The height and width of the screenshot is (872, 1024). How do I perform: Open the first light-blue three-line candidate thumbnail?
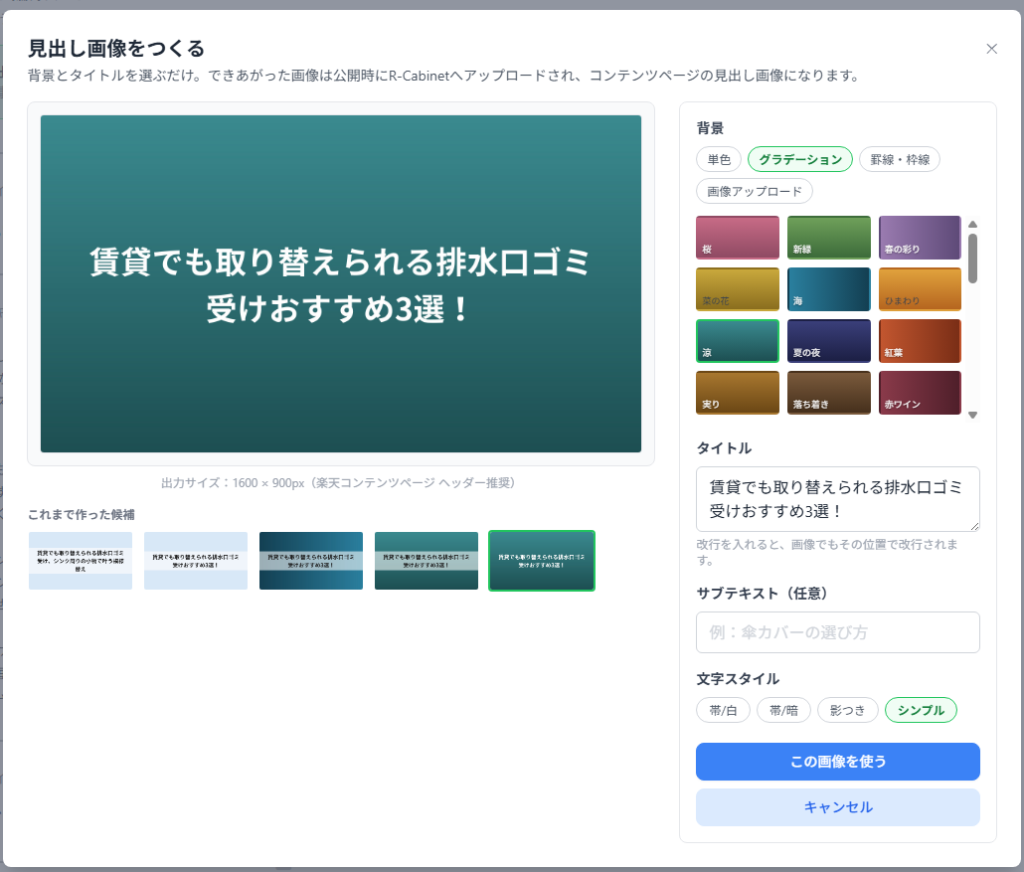coord(80,560)
